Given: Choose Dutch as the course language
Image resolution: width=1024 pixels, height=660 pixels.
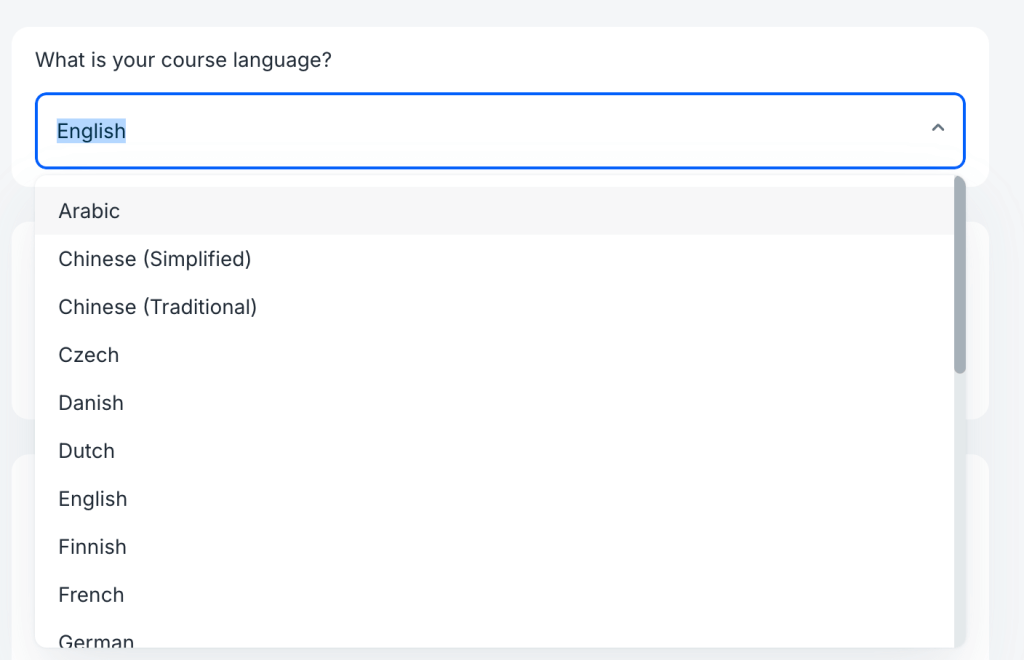Looking at the screenshot, I should [86, 451].
